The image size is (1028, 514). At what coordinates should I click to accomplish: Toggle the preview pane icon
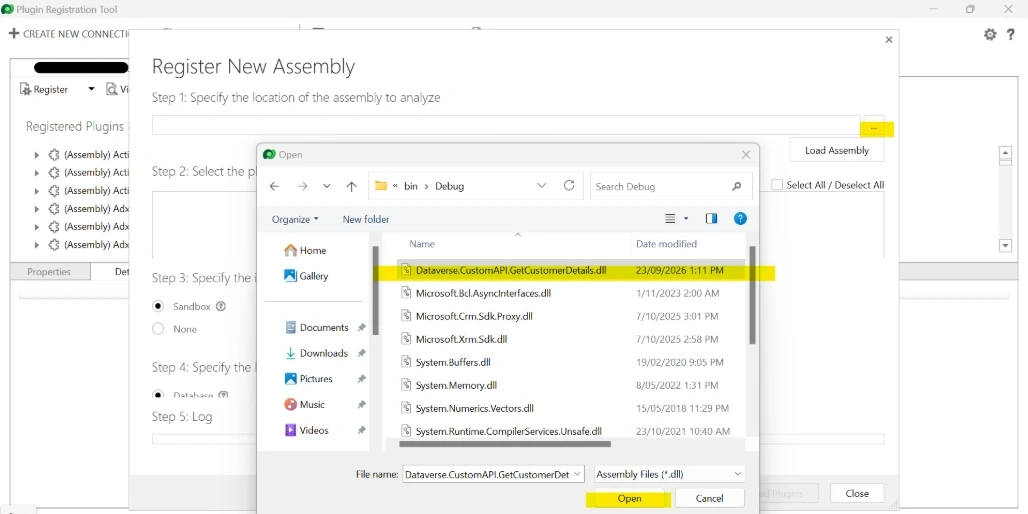[x=711, y=219]
